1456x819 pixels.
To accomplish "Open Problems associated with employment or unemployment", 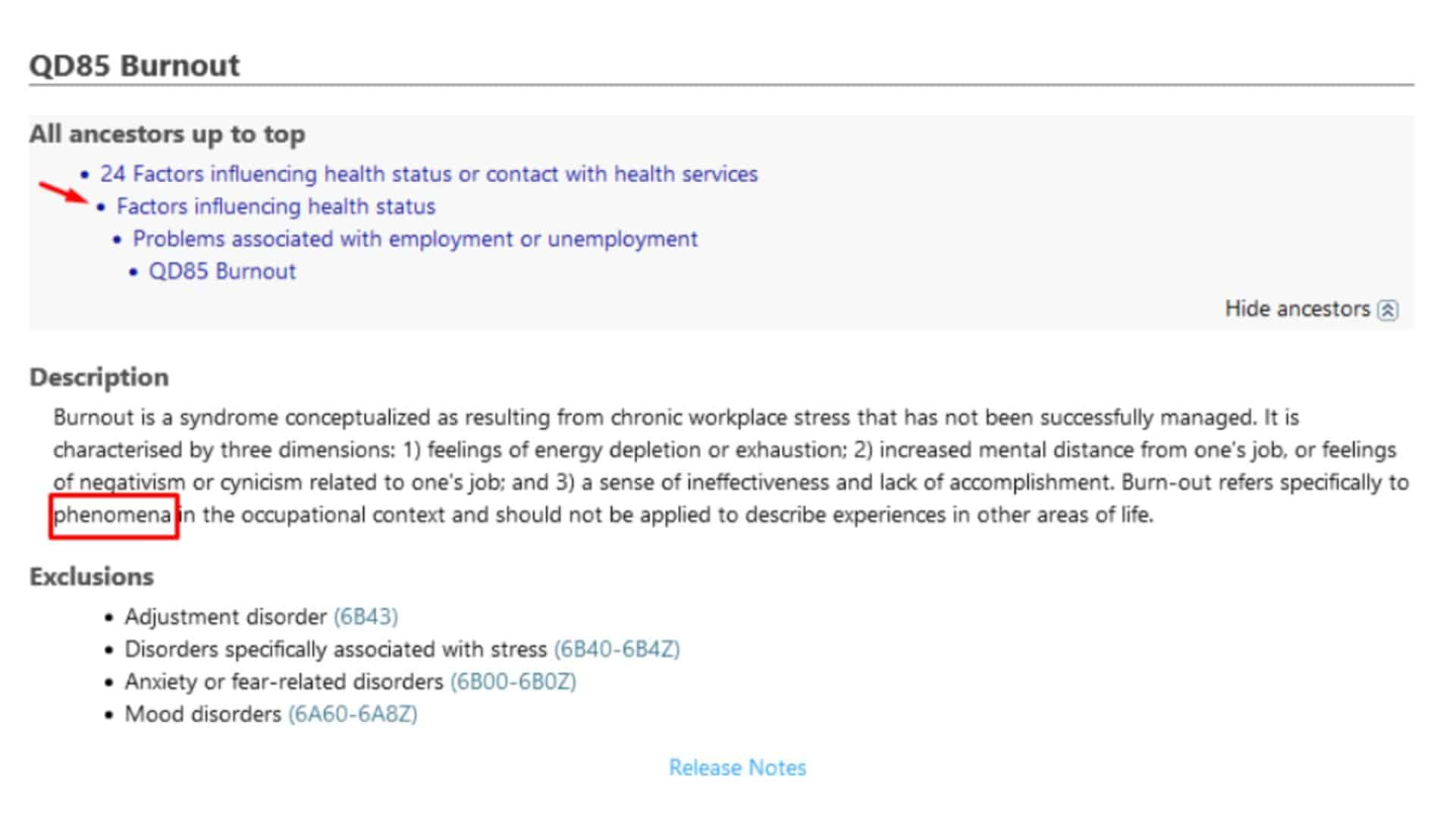I will [416, 239].
